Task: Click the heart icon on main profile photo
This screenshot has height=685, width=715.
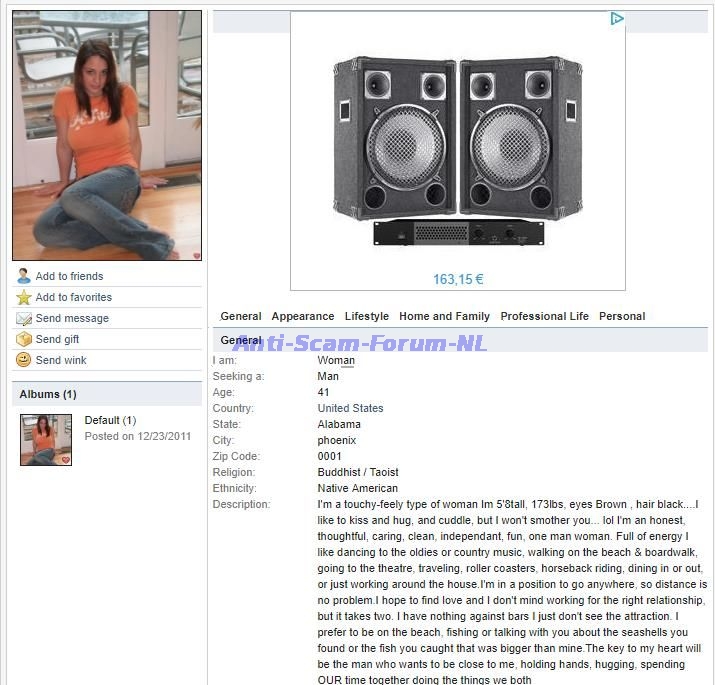Action: point(196,255)
